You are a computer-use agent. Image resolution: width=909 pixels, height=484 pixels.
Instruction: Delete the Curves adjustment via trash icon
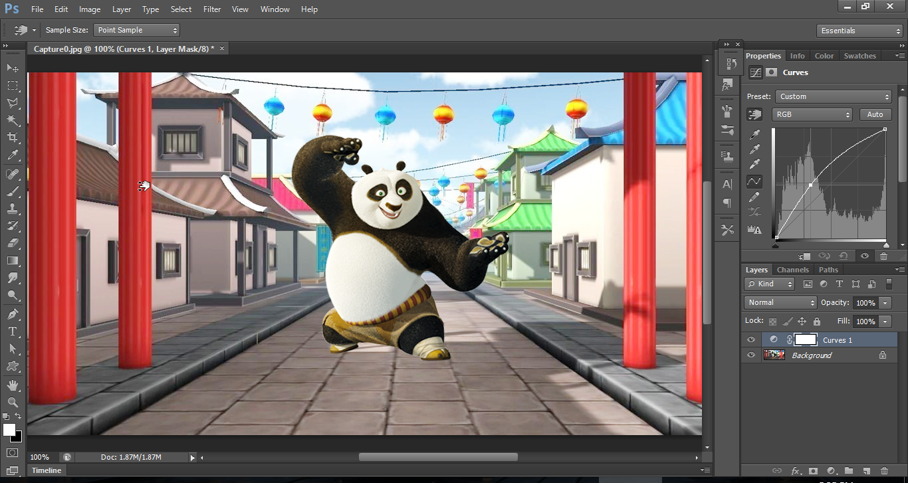[883, 256]
